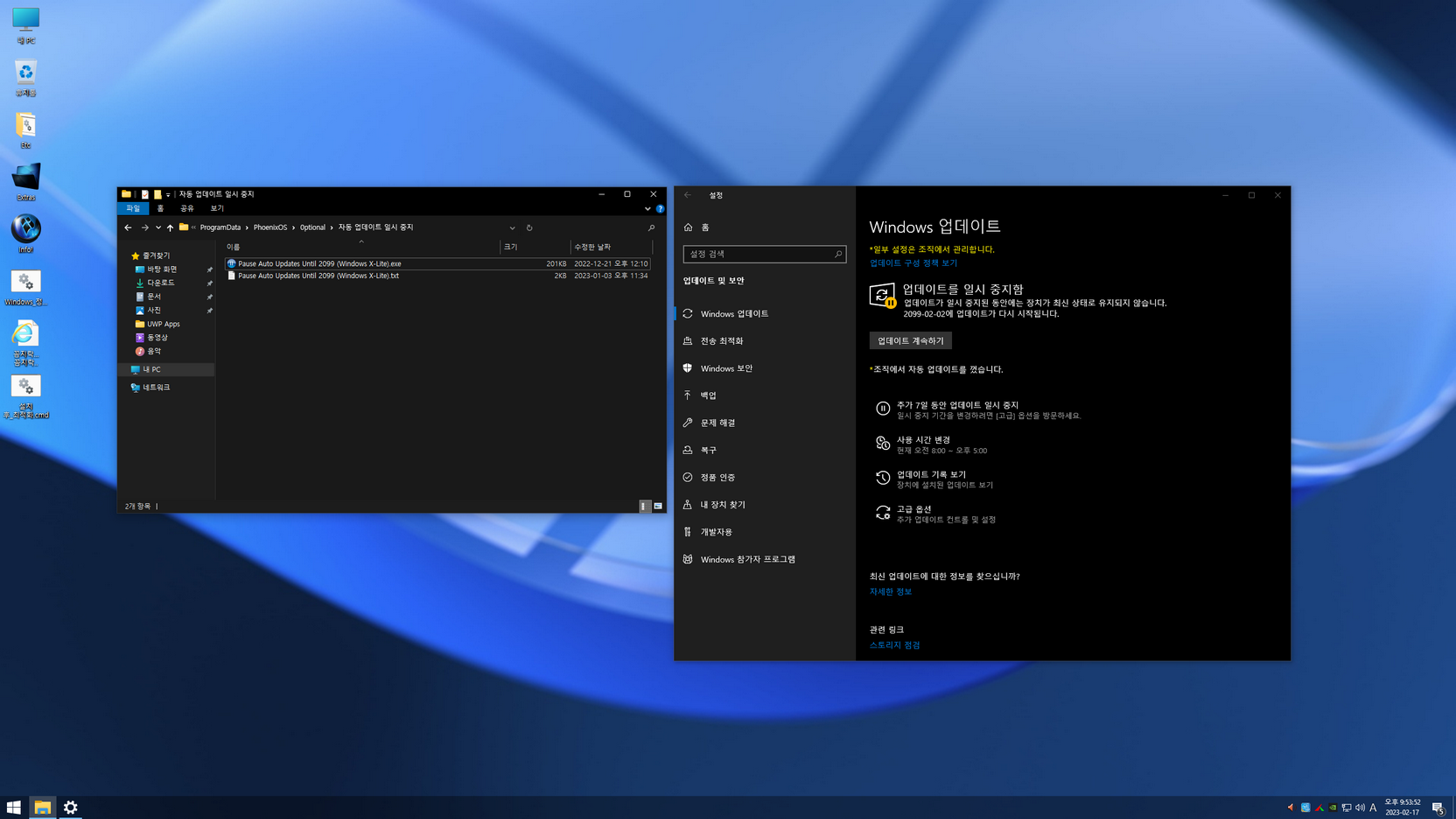Select 문제 해결 in Settings sidebar
Image resolution: width=1456 pixels, height=819 pixels.
pyautogui.click(x=764, y=423)
